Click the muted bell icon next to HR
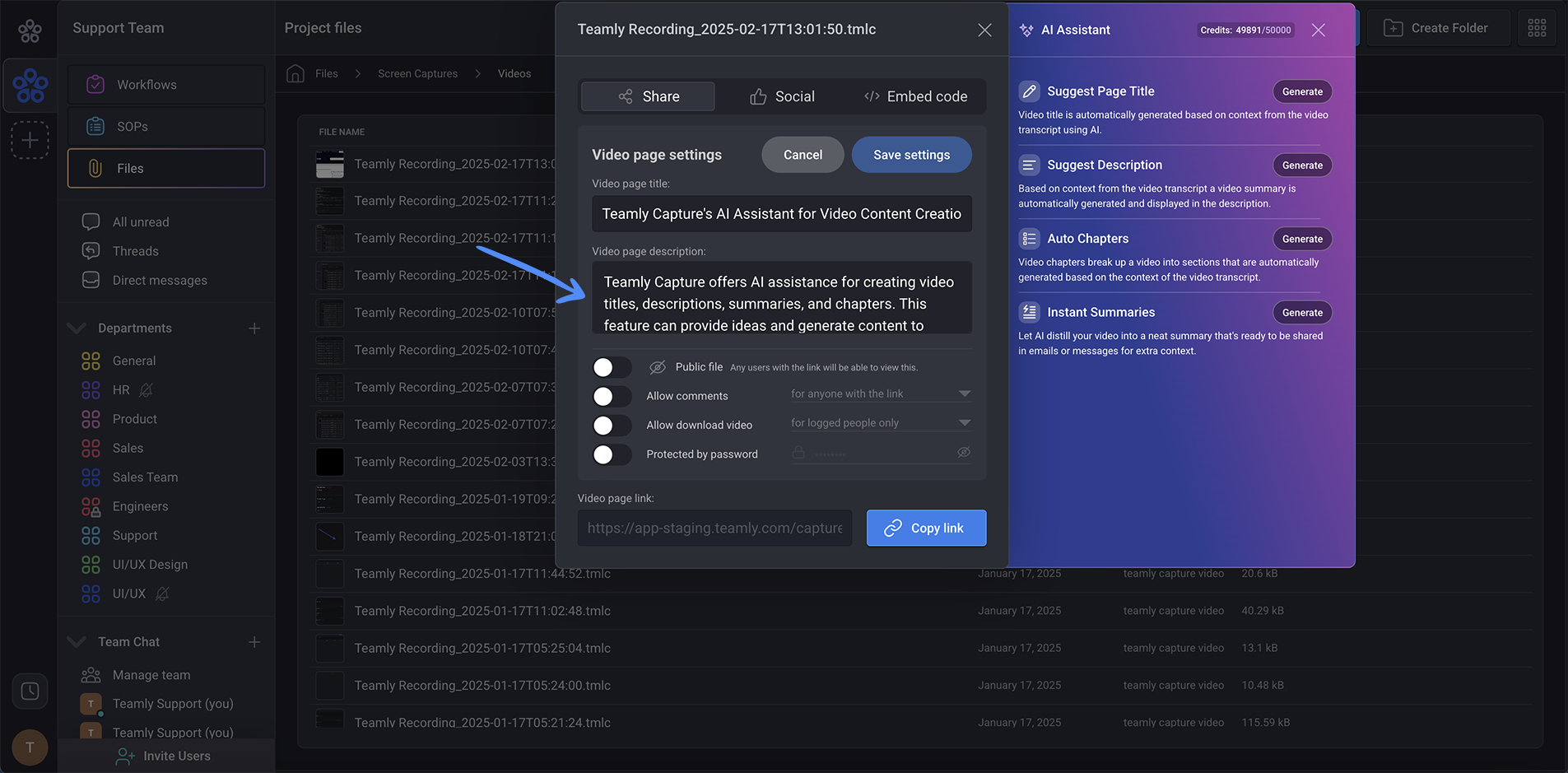This screenshot has height=773, width=1568. [146, 390]
